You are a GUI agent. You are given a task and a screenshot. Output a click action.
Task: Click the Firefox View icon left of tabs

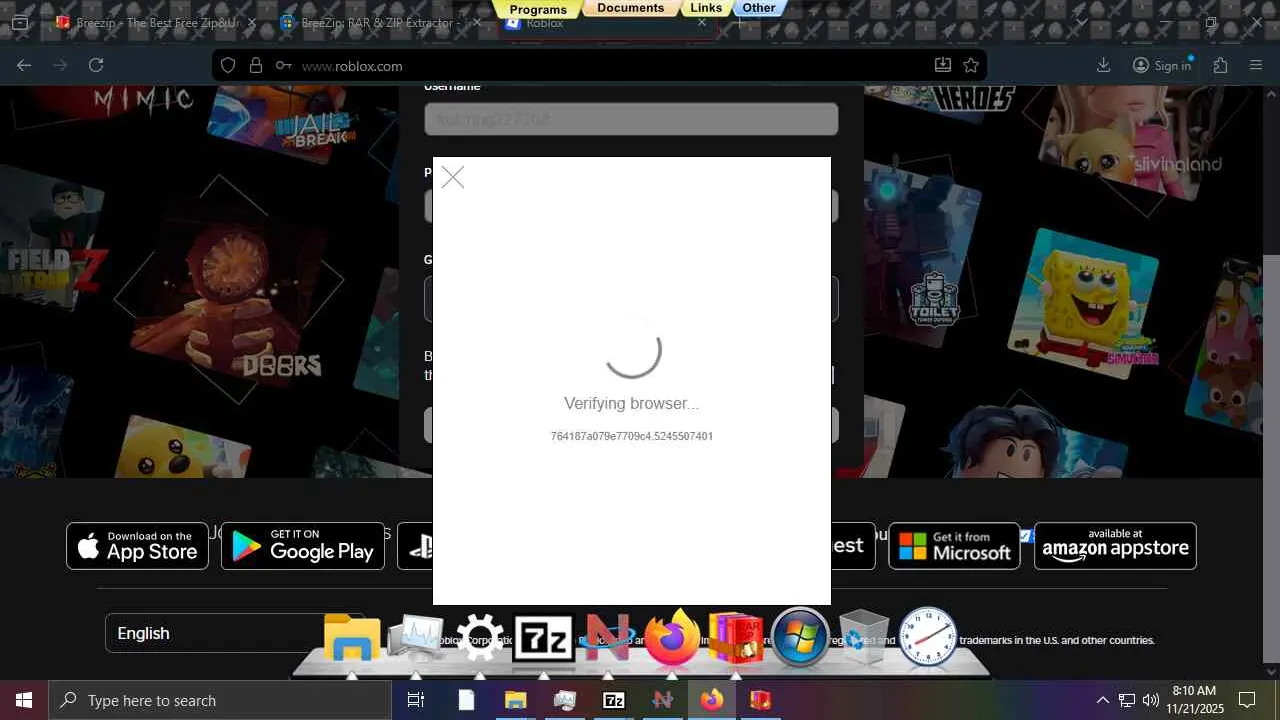(x=20, y=22)
